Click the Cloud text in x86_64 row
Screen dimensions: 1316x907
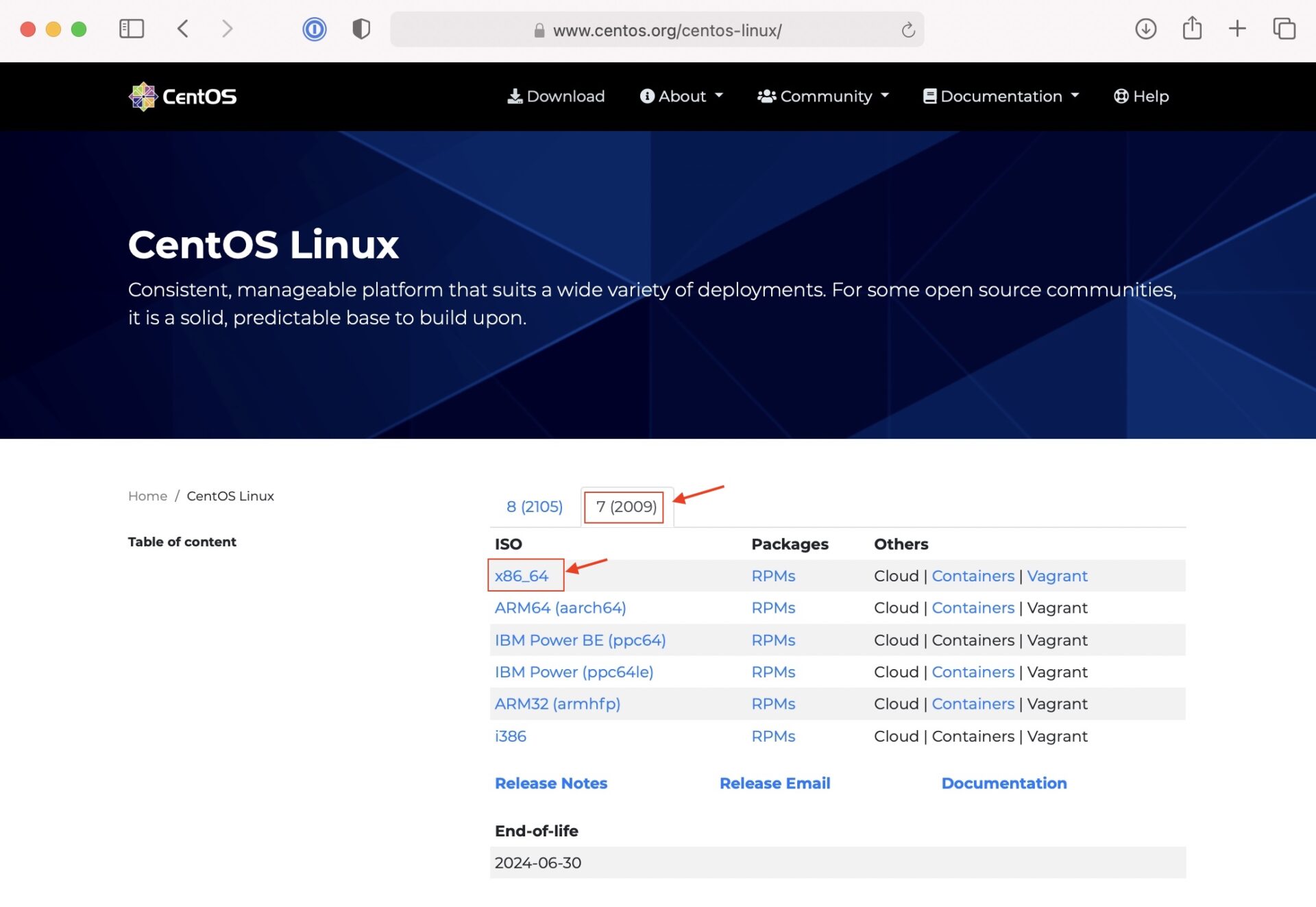[x=896, y=576]
